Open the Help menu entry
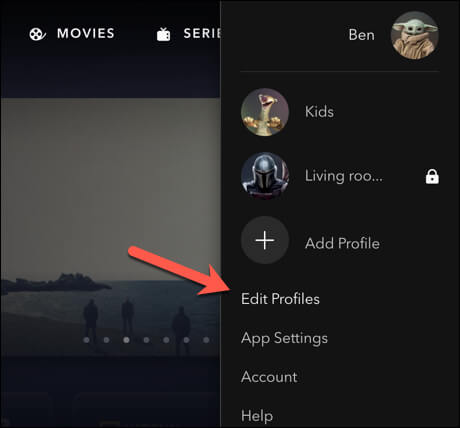 point(257,416)
